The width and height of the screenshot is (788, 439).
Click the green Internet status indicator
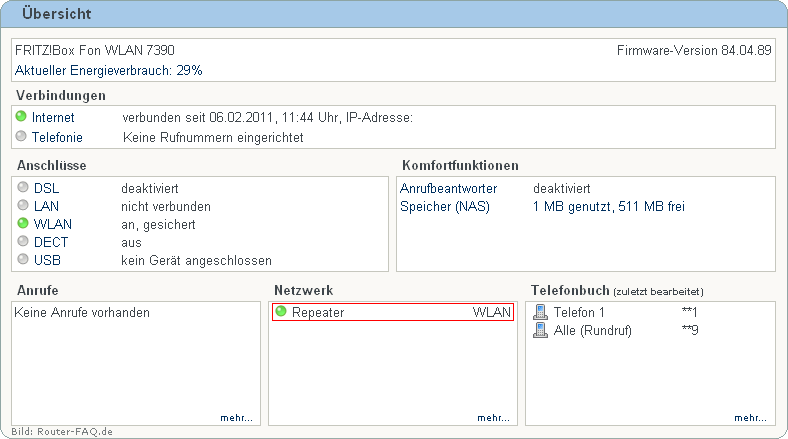coord(21,117)
